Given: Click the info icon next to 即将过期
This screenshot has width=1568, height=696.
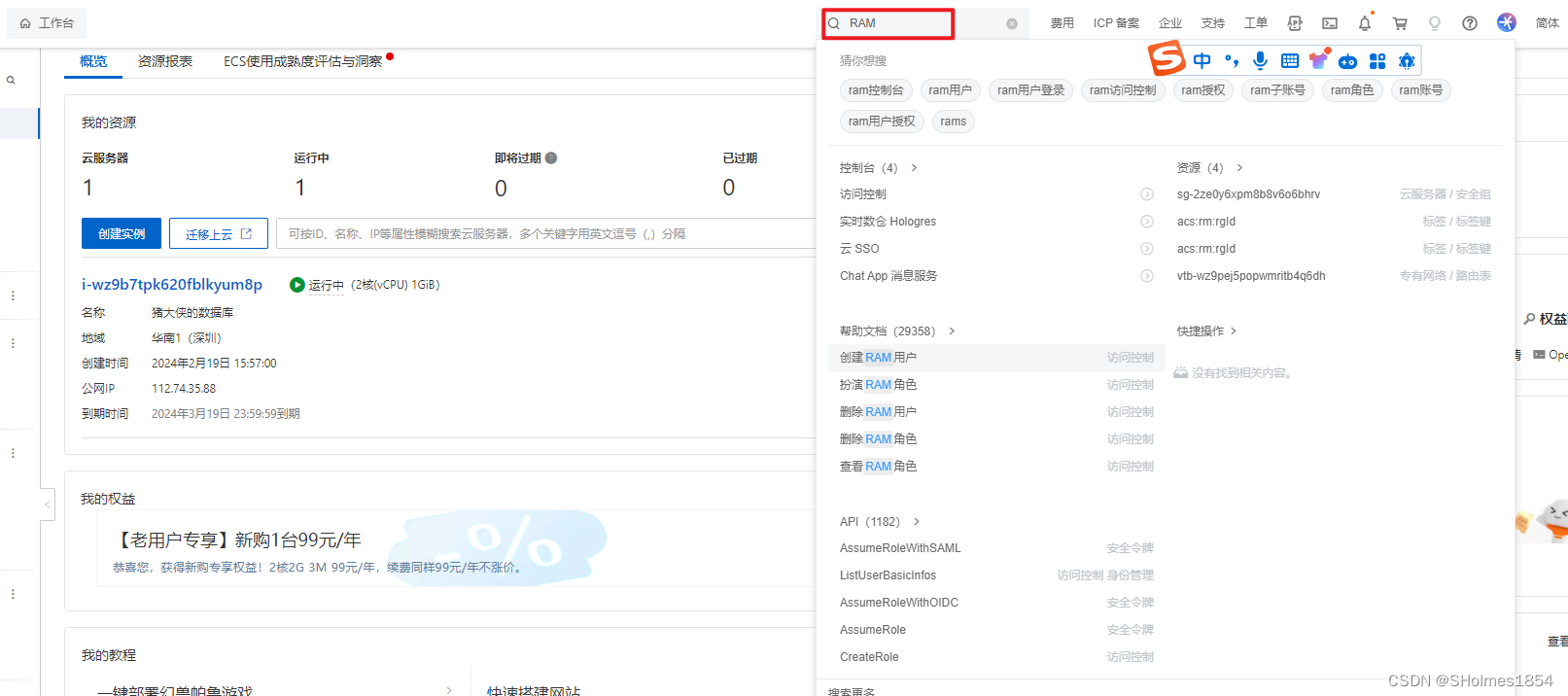Looking at the screenshot, I should pyautogui.click(x=551, y=158).
